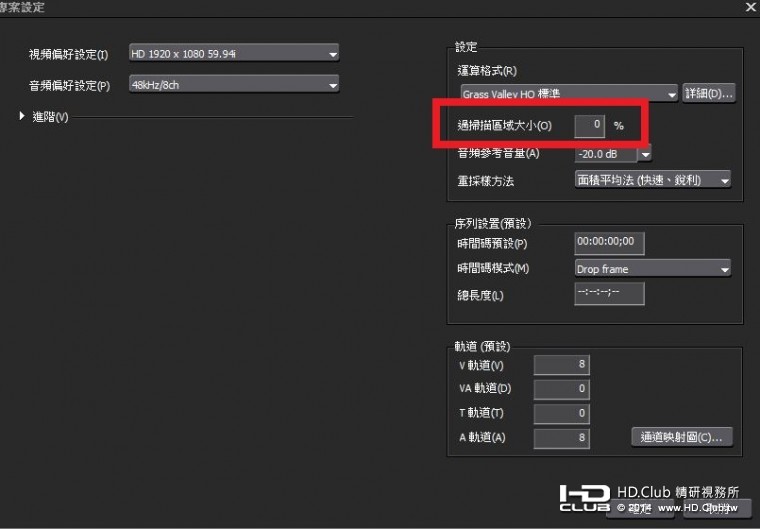Open 通道映射圖(C)... button
The height and width of the screenshot is (529, 760).
click(x=682, y=437)
